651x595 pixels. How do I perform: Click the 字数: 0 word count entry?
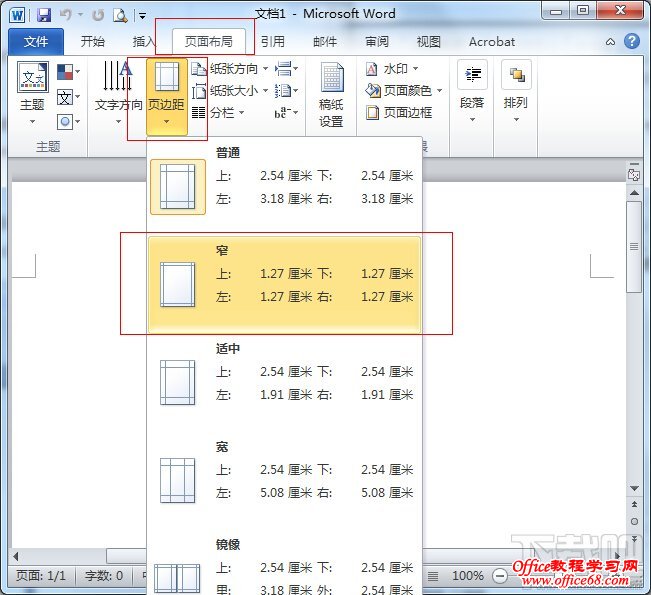104,575
